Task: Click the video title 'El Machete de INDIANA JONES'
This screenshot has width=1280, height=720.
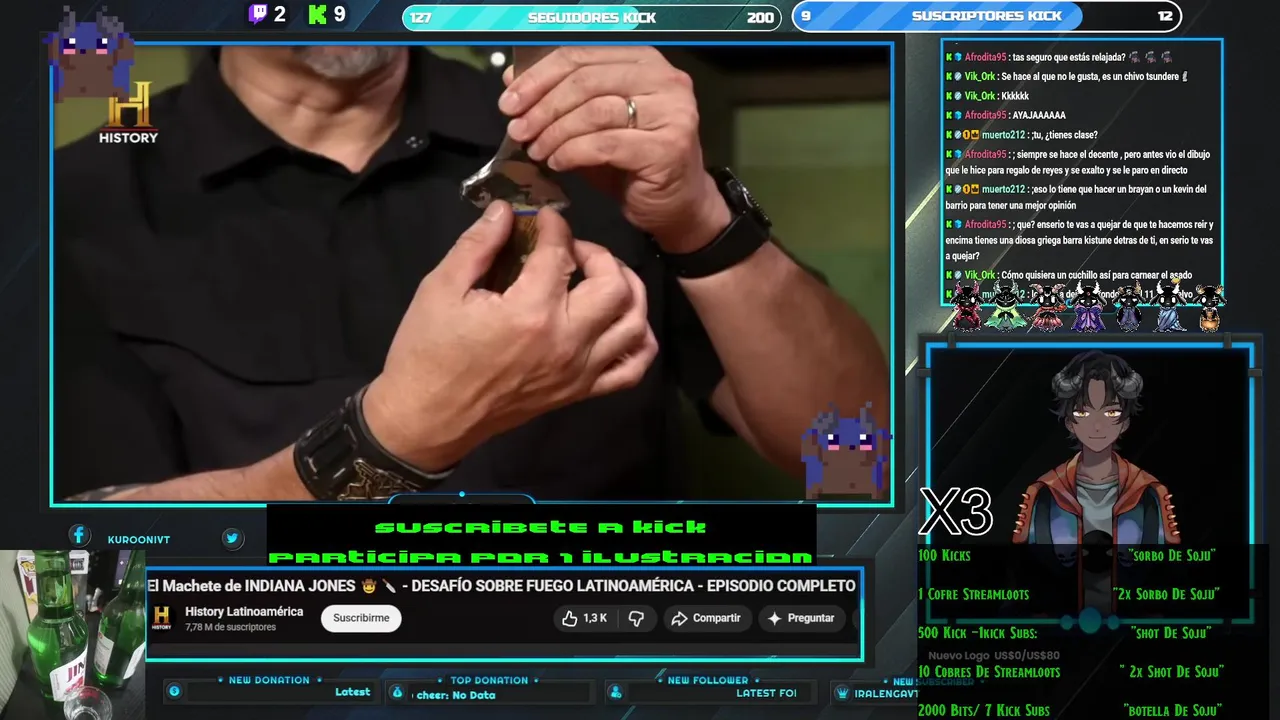Action: tap(501, 585)
